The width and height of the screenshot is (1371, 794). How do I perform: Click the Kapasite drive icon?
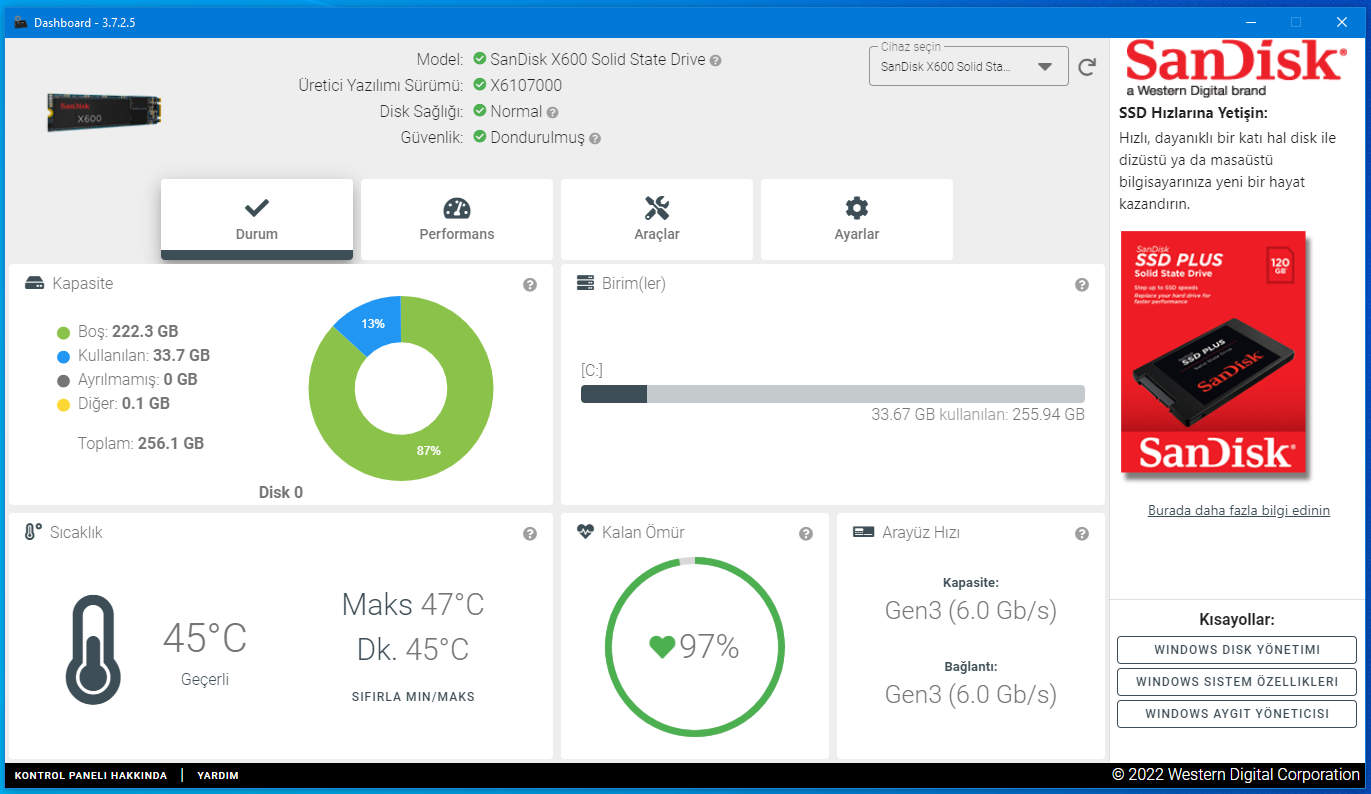[x=35, y=284]
